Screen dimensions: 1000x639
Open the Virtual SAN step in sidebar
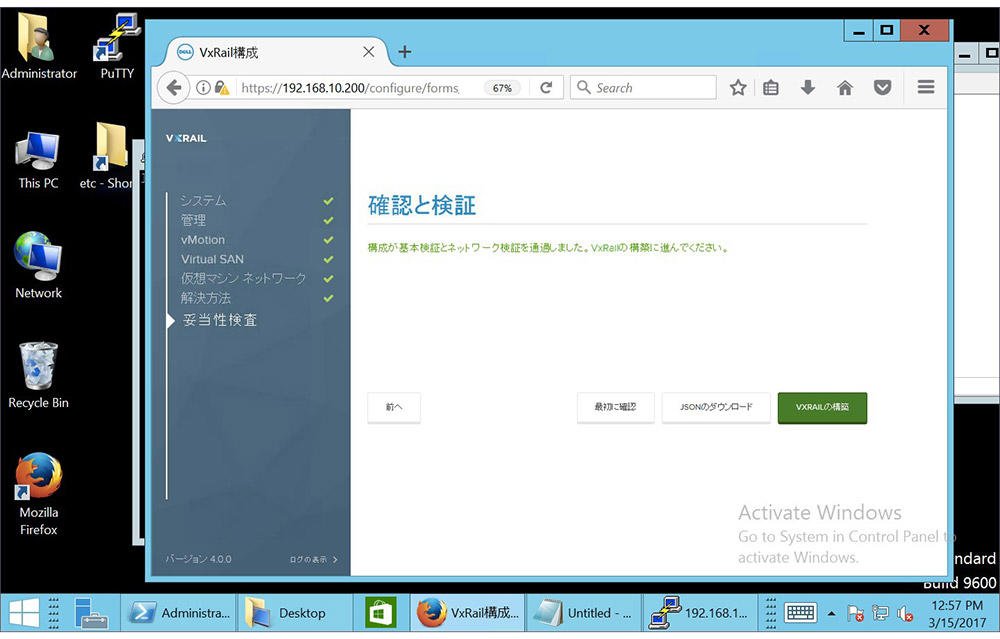212,259
